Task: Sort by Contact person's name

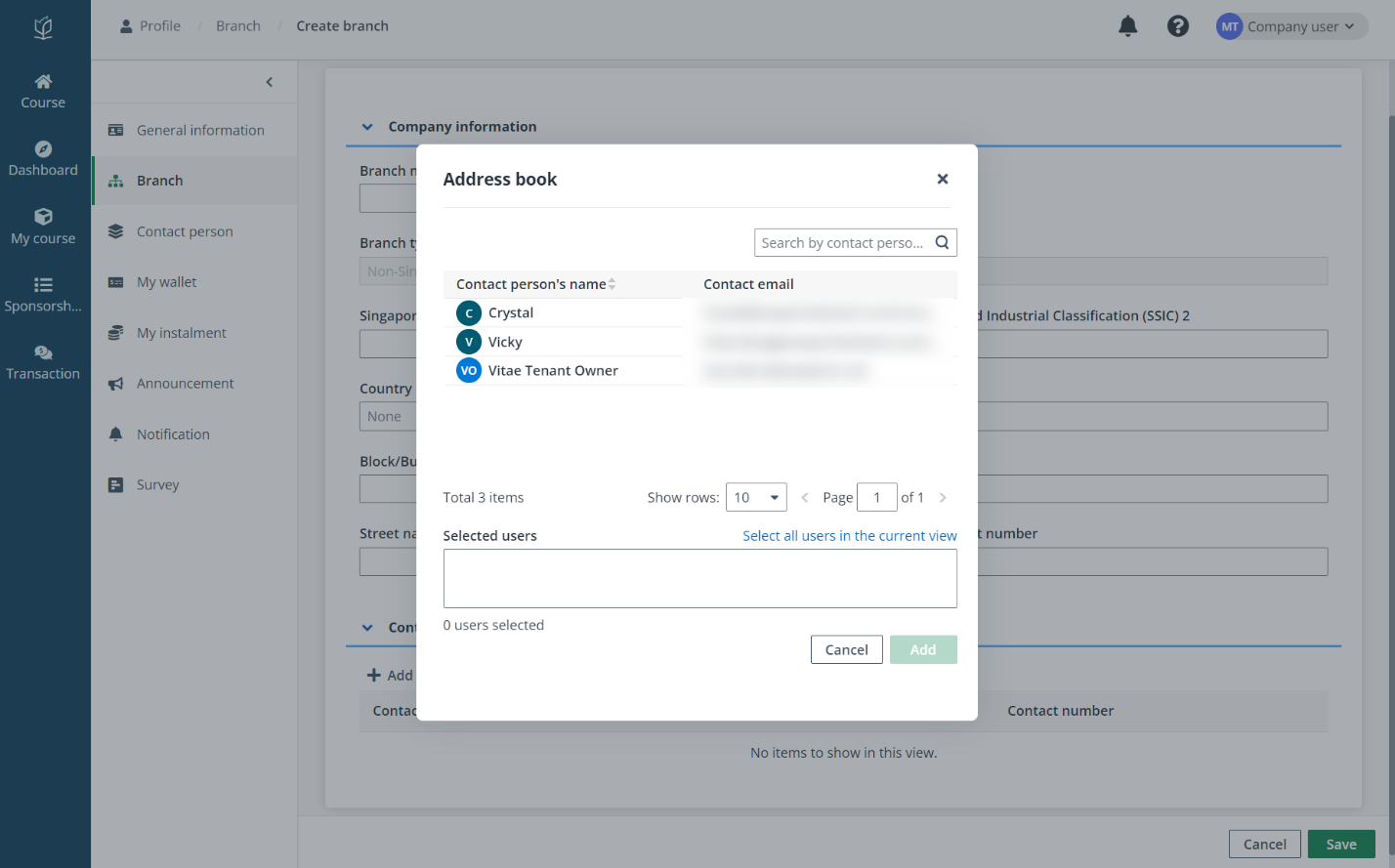Action: (x=612, y=284)
